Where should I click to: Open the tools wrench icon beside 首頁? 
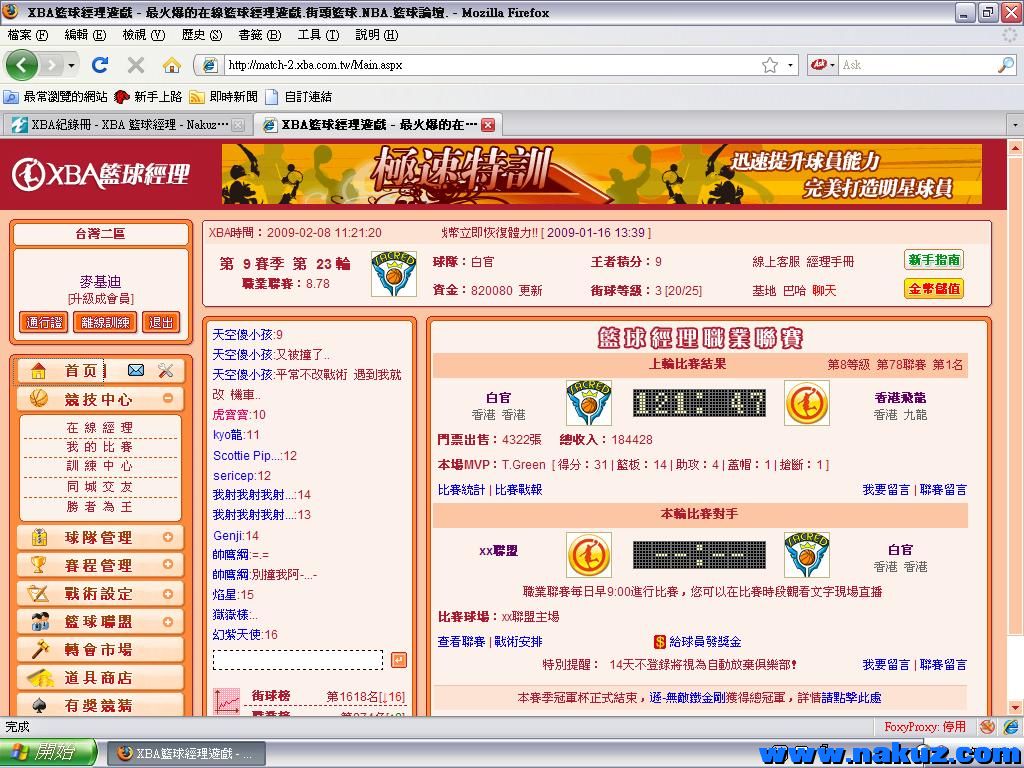(x=166, y=370)
